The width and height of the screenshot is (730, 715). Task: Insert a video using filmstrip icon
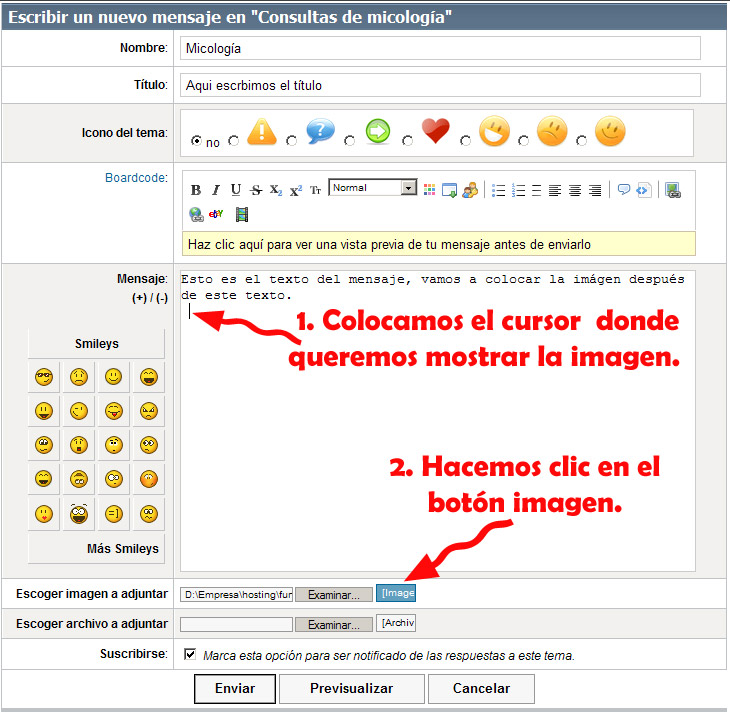[x=241, y=214]
